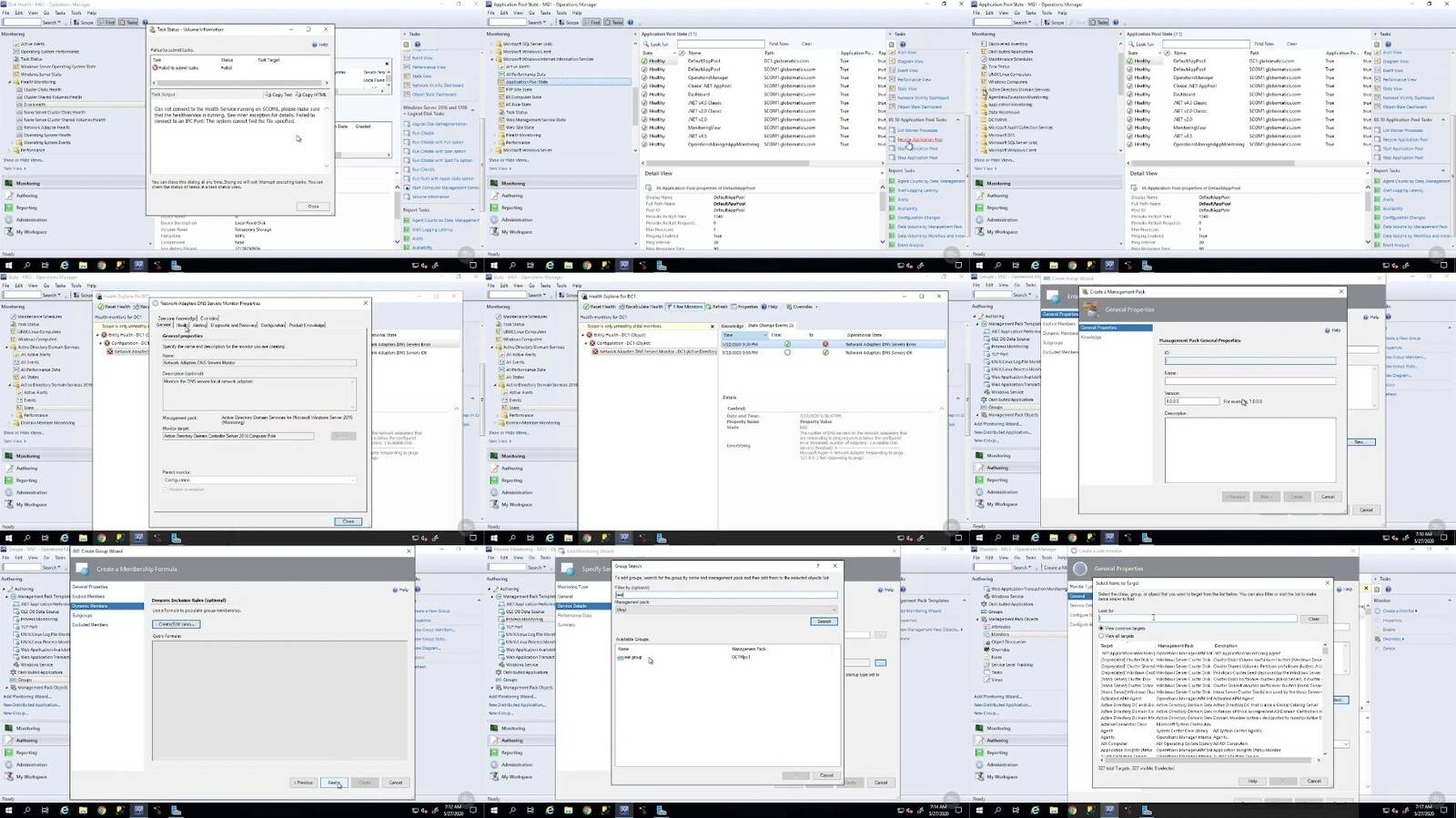Image resolution: width=1456 pixels, height=818 pixels.
Task: Select the test group row in Group Search
Action: pyautogui.click(x=726, y=657)
